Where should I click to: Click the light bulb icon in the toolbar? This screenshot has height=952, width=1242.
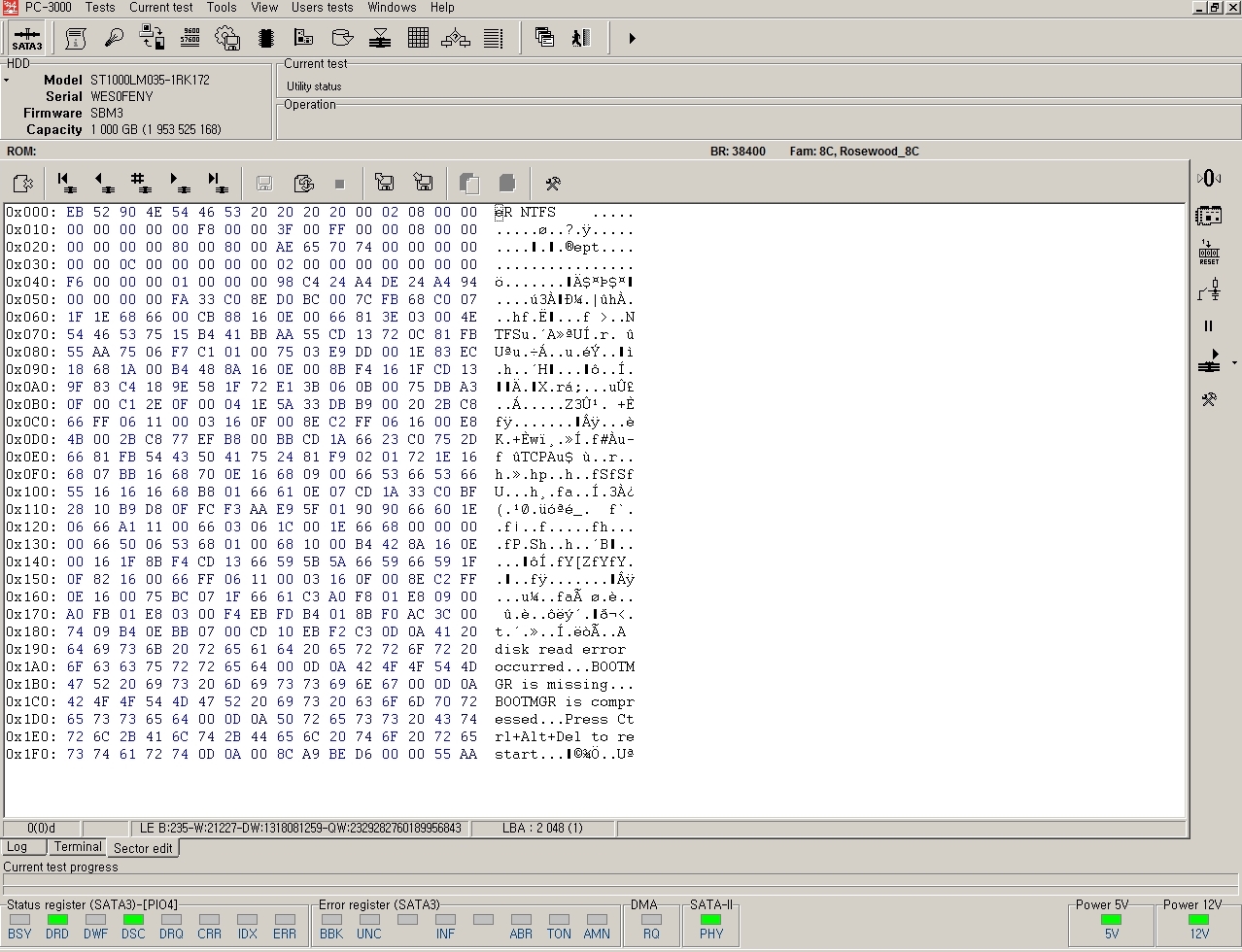tap(114, 38)
